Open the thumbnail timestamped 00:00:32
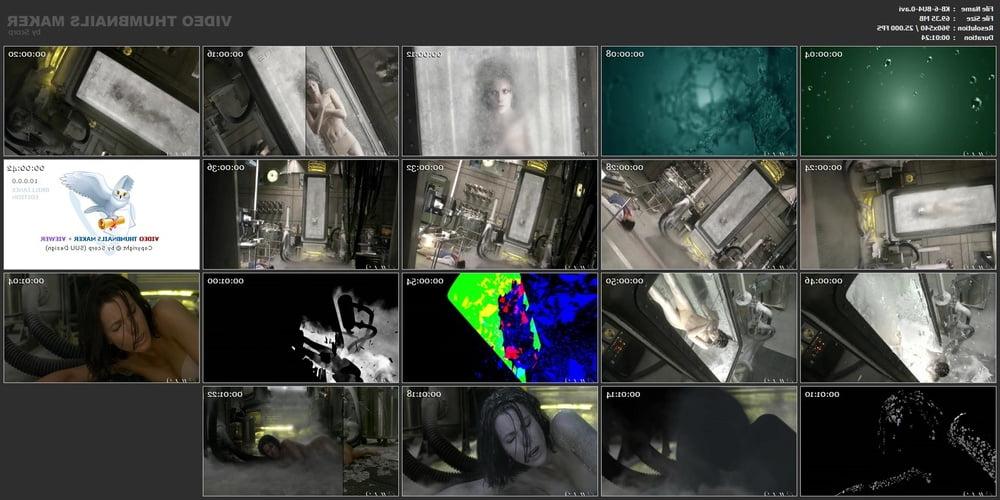1000x500 pixels. 499,214
